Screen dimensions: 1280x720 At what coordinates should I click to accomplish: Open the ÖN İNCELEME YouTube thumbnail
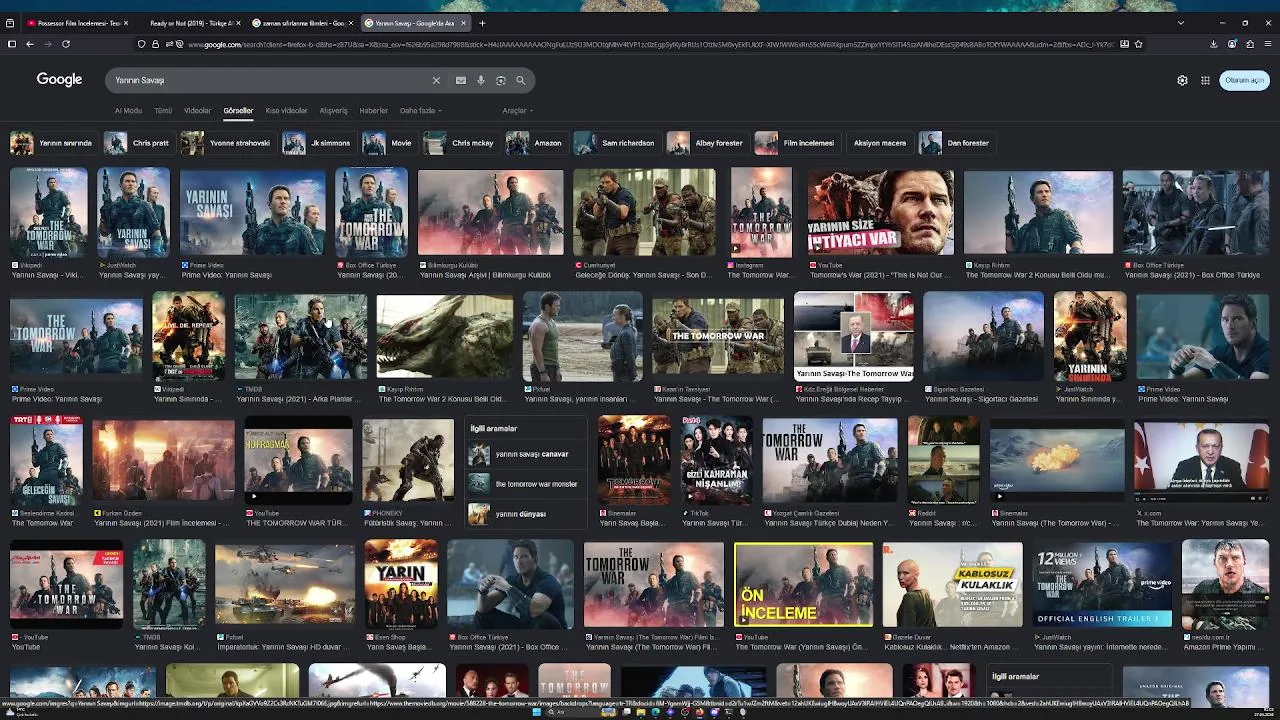click(x=803, y=585)
